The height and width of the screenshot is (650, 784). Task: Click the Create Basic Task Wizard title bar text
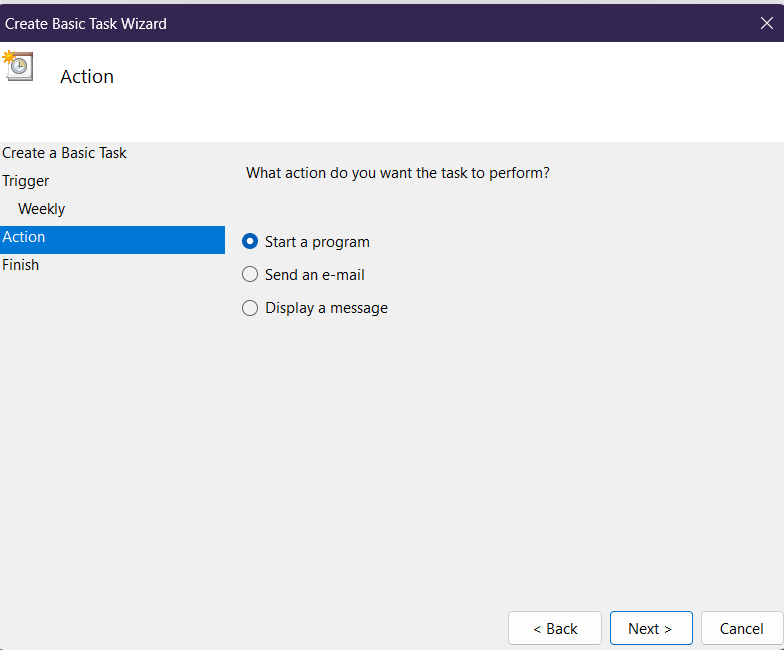click(x=86, y=23)
